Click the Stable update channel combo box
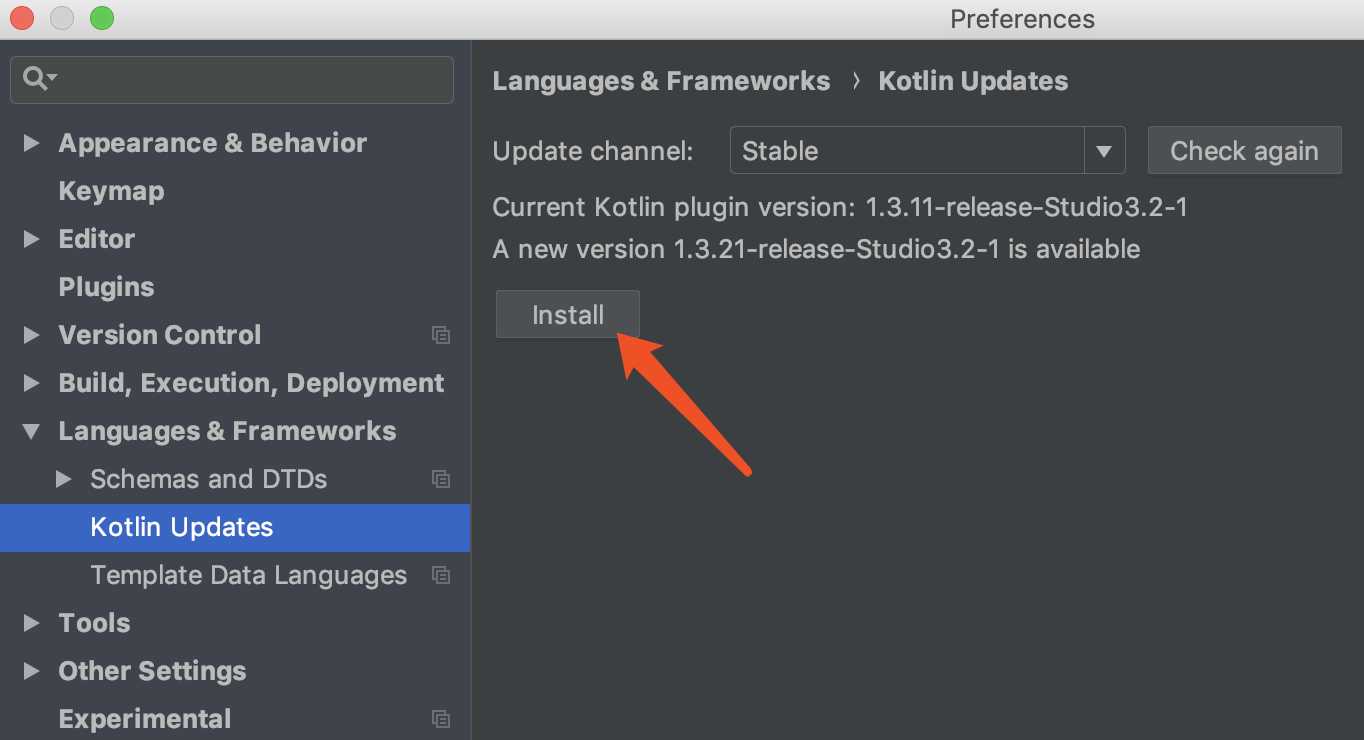 click(927, 151)
